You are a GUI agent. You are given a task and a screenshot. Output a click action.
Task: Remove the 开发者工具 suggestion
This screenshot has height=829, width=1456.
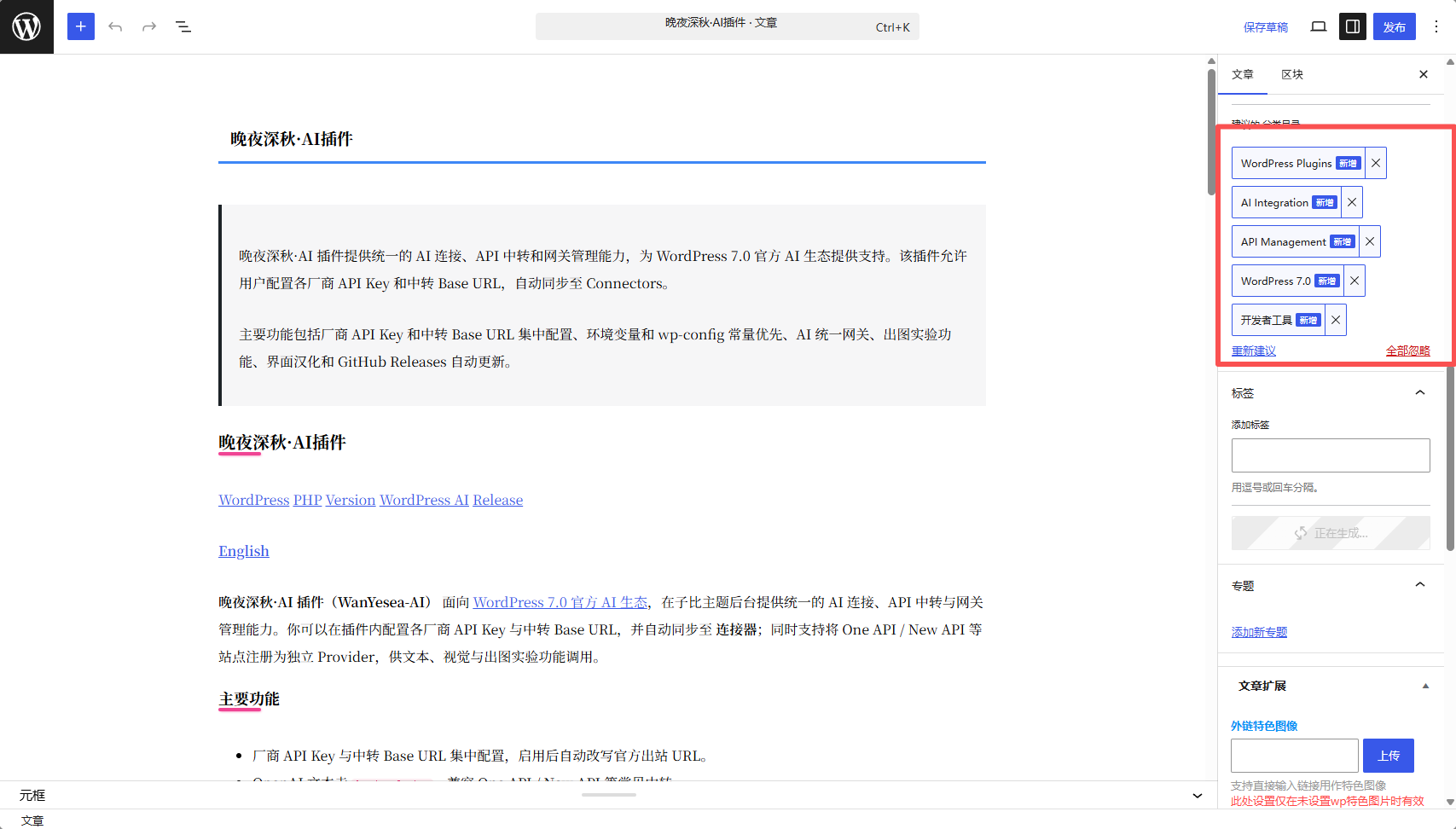click(1336, 320)
